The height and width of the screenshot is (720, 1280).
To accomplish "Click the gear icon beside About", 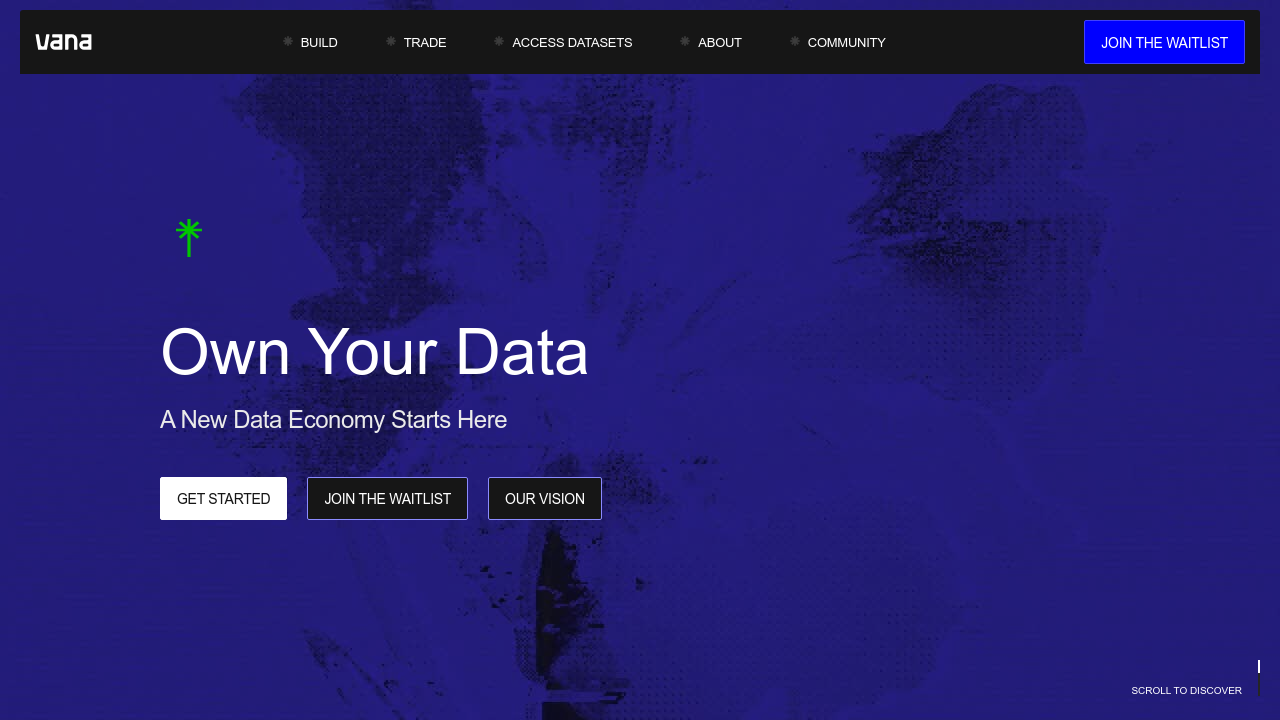I will [x=685, y=42].
